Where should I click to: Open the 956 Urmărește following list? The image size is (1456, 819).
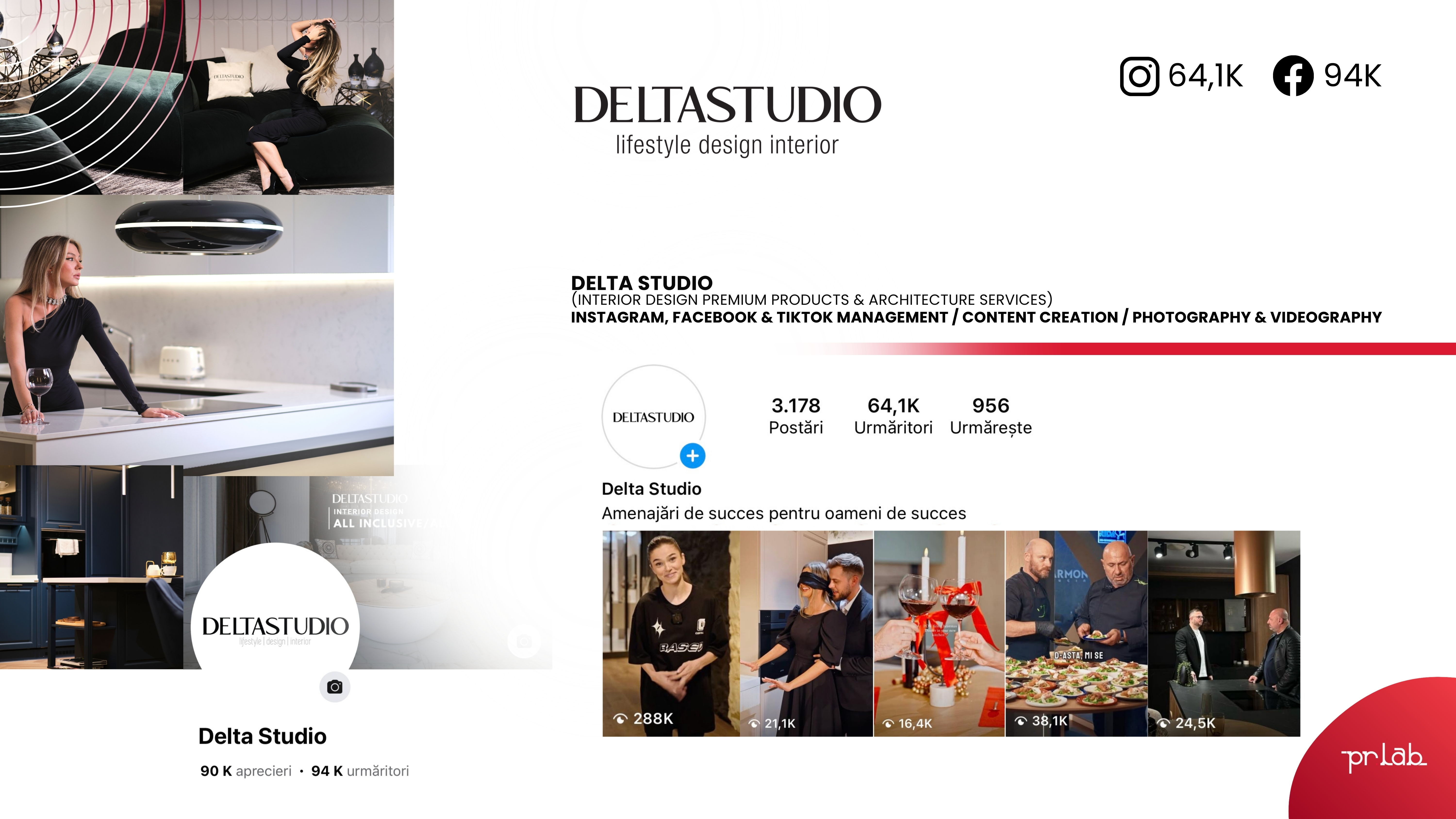(991, 415)
